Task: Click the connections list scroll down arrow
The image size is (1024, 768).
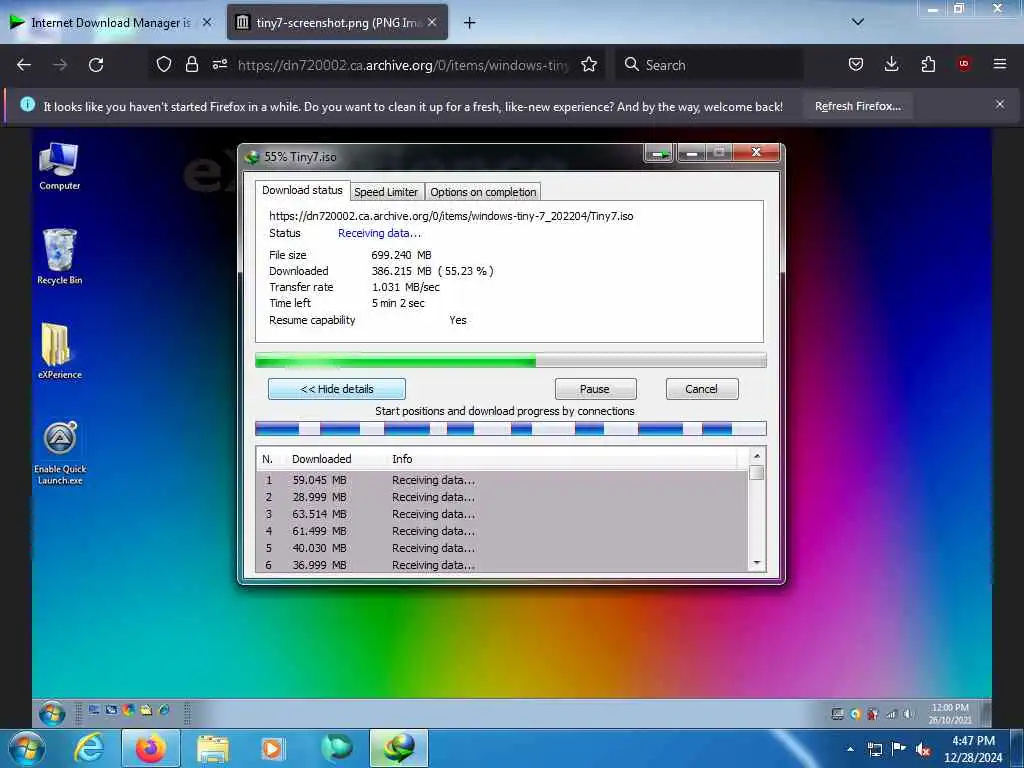Action: tap(757, 563)
